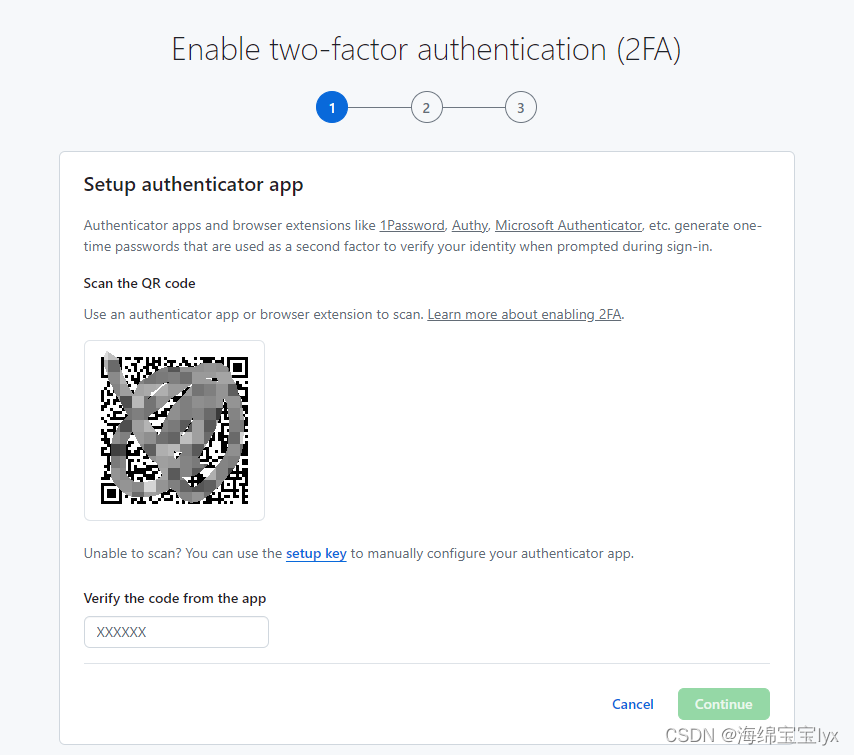The image size is (854, 755).
Task: Click the "Verify the code from the app" label
Action: click(174, 598)
